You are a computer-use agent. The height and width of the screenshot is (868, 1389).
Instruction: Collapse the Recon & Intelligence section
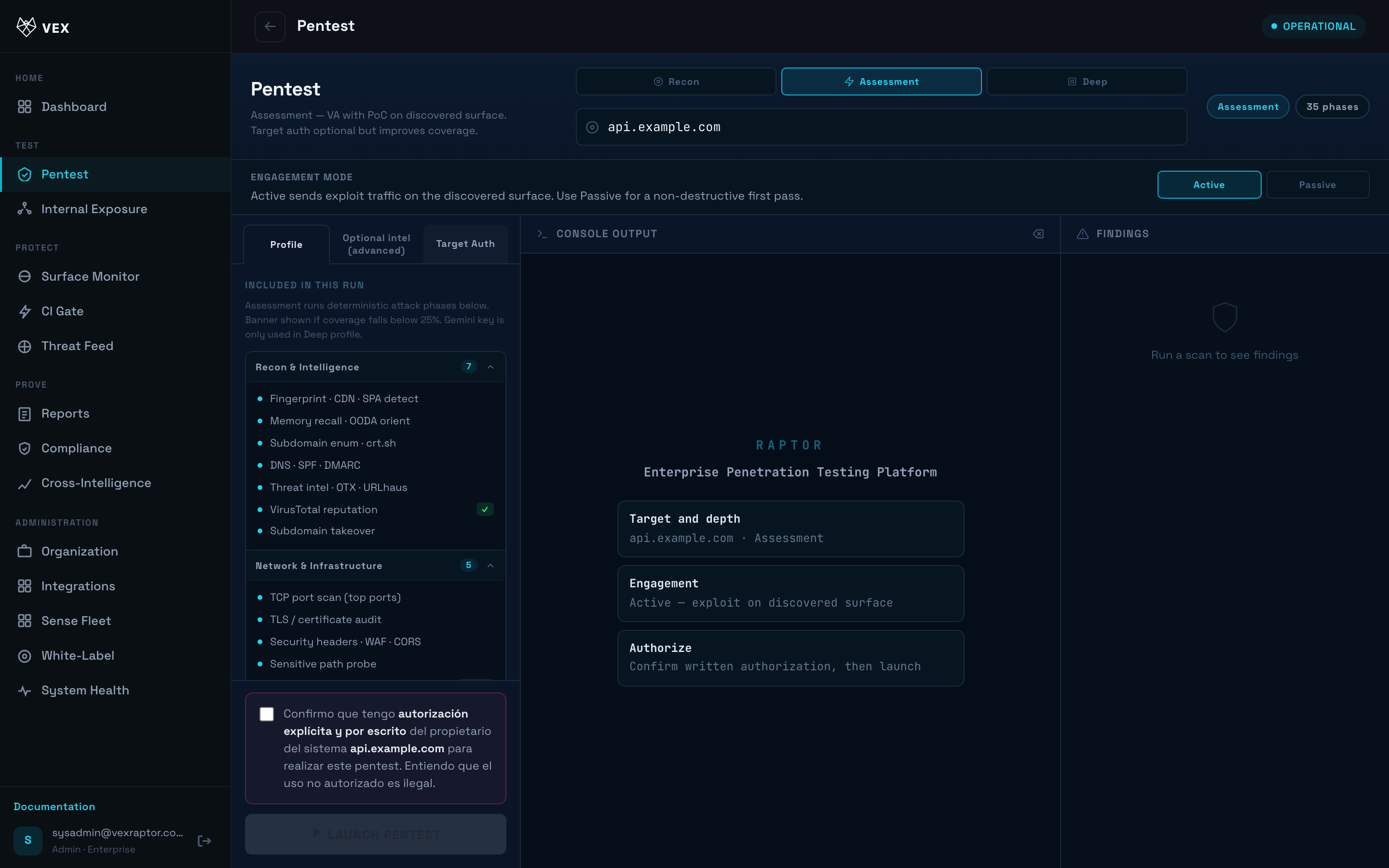[490, 367]
